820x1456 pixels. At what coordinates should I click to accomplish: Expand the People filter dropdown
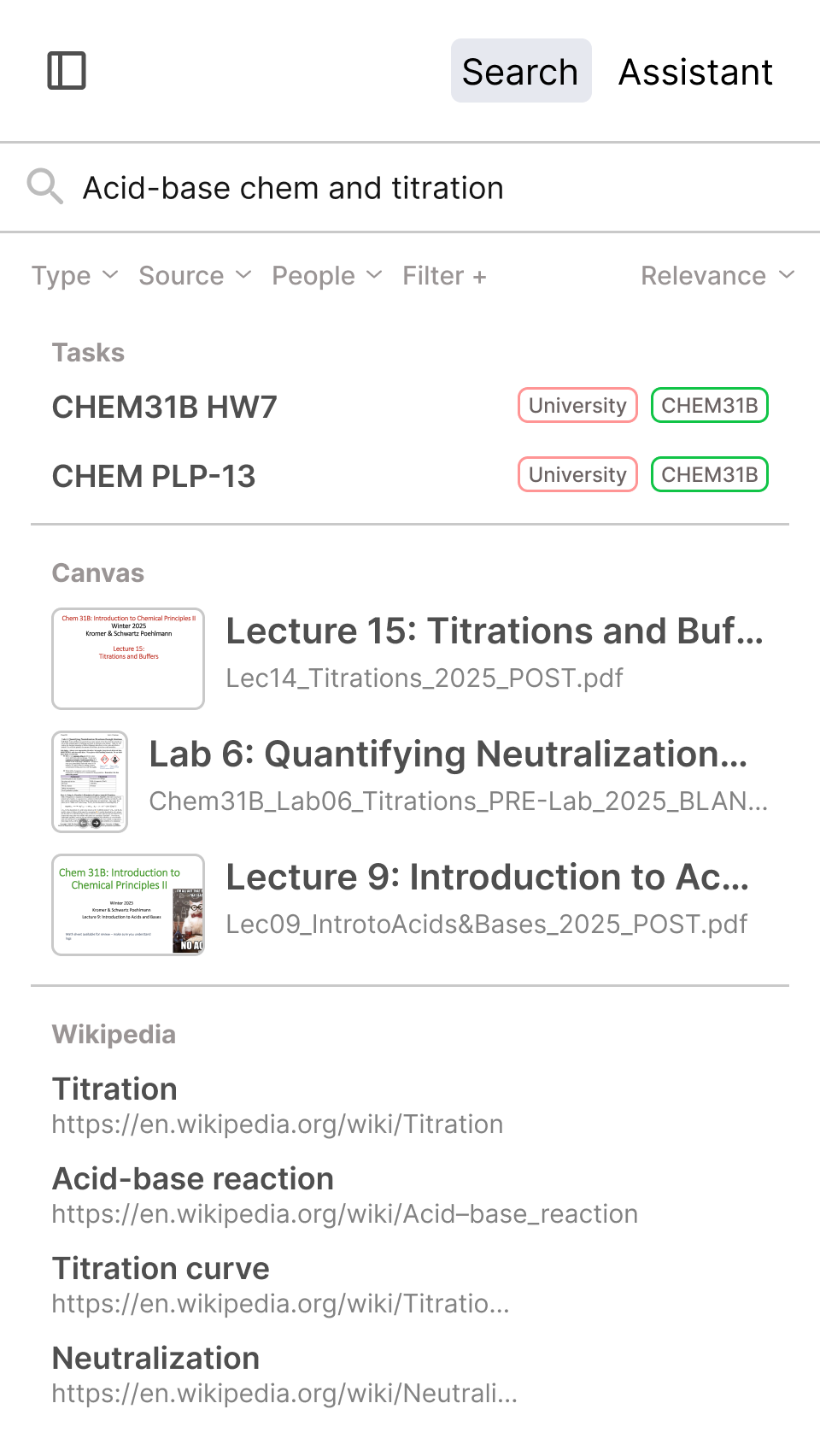coord(326,276)
